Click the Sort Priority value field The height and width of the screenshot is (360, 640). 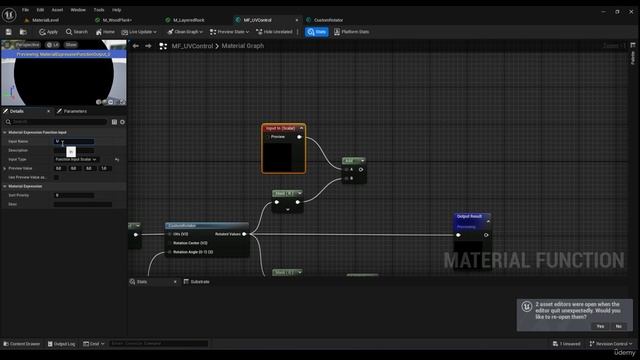point(74,195)
